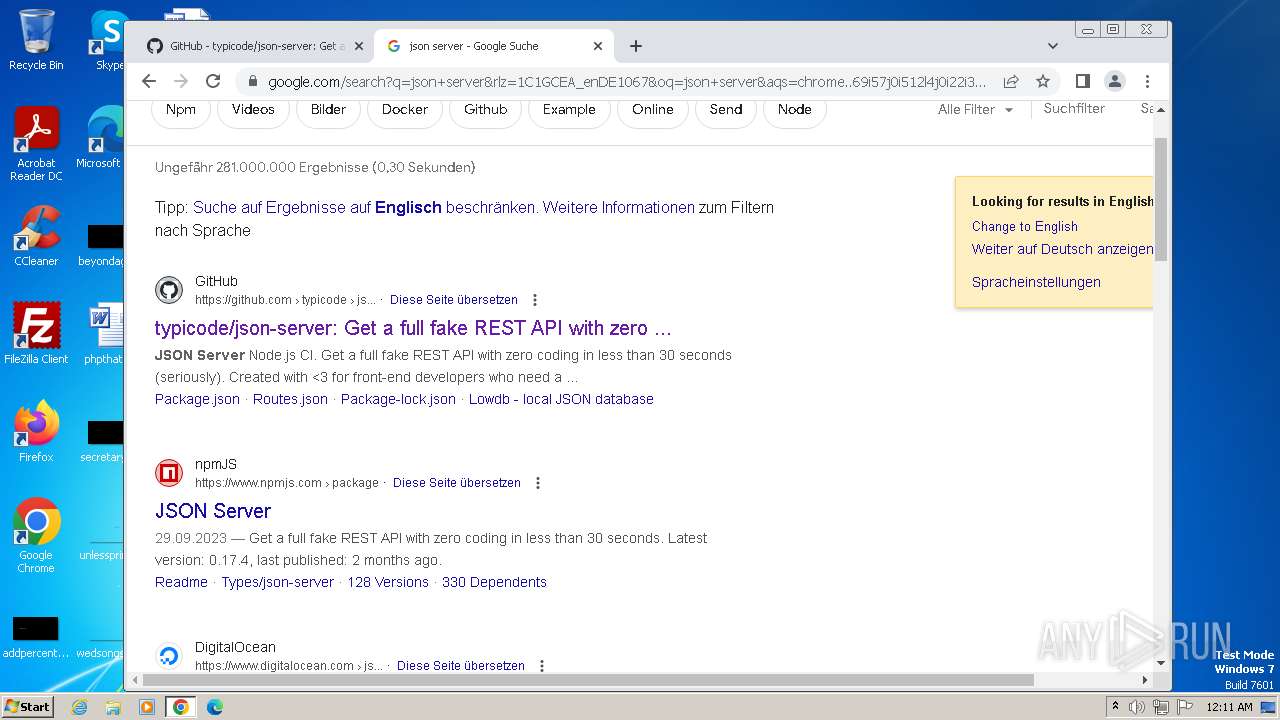
Task: Open typicode/json-server result title
Action: [x=413, y=328]
